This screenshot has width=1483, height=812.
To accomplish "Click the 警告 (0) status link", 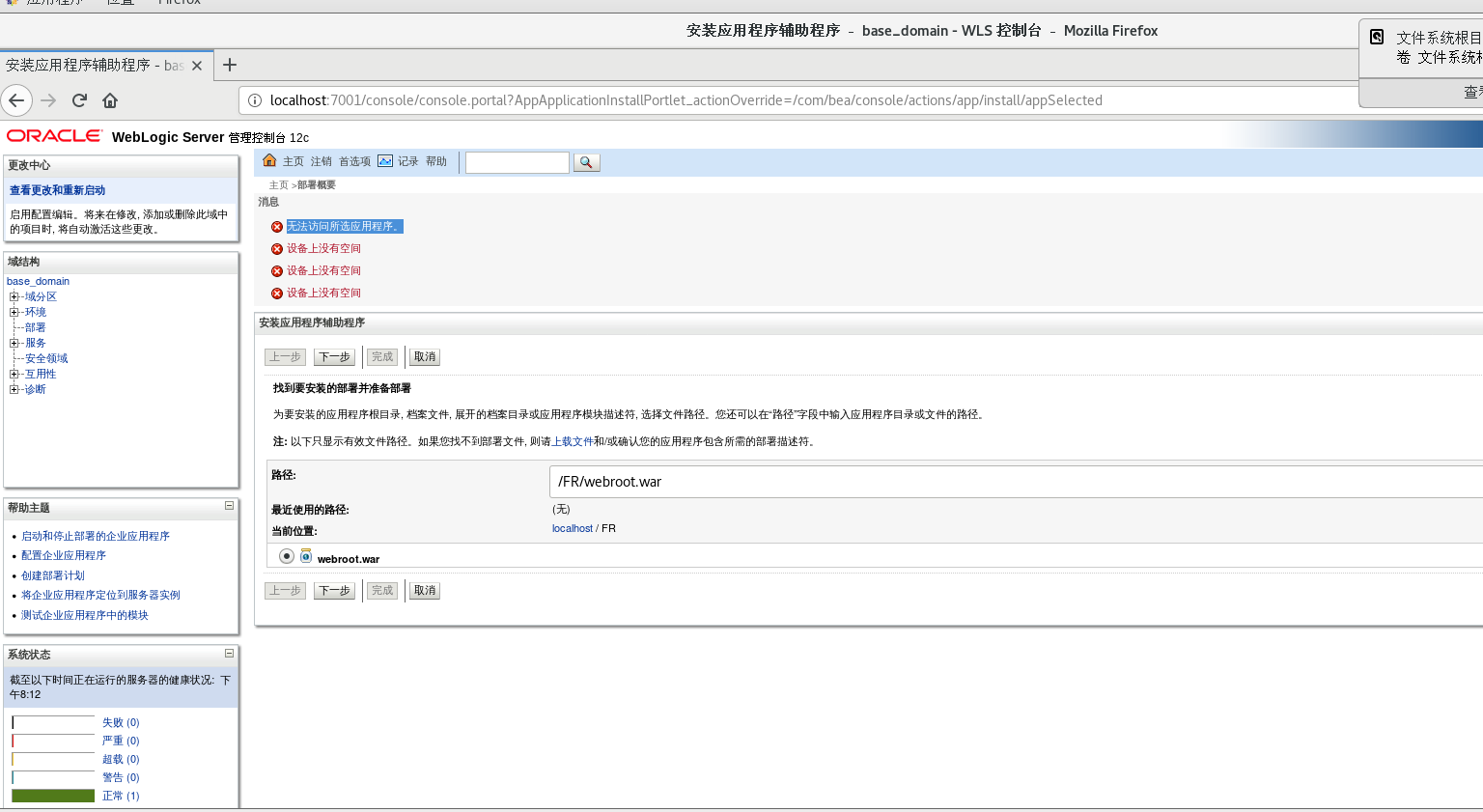I will coord(121,777).
